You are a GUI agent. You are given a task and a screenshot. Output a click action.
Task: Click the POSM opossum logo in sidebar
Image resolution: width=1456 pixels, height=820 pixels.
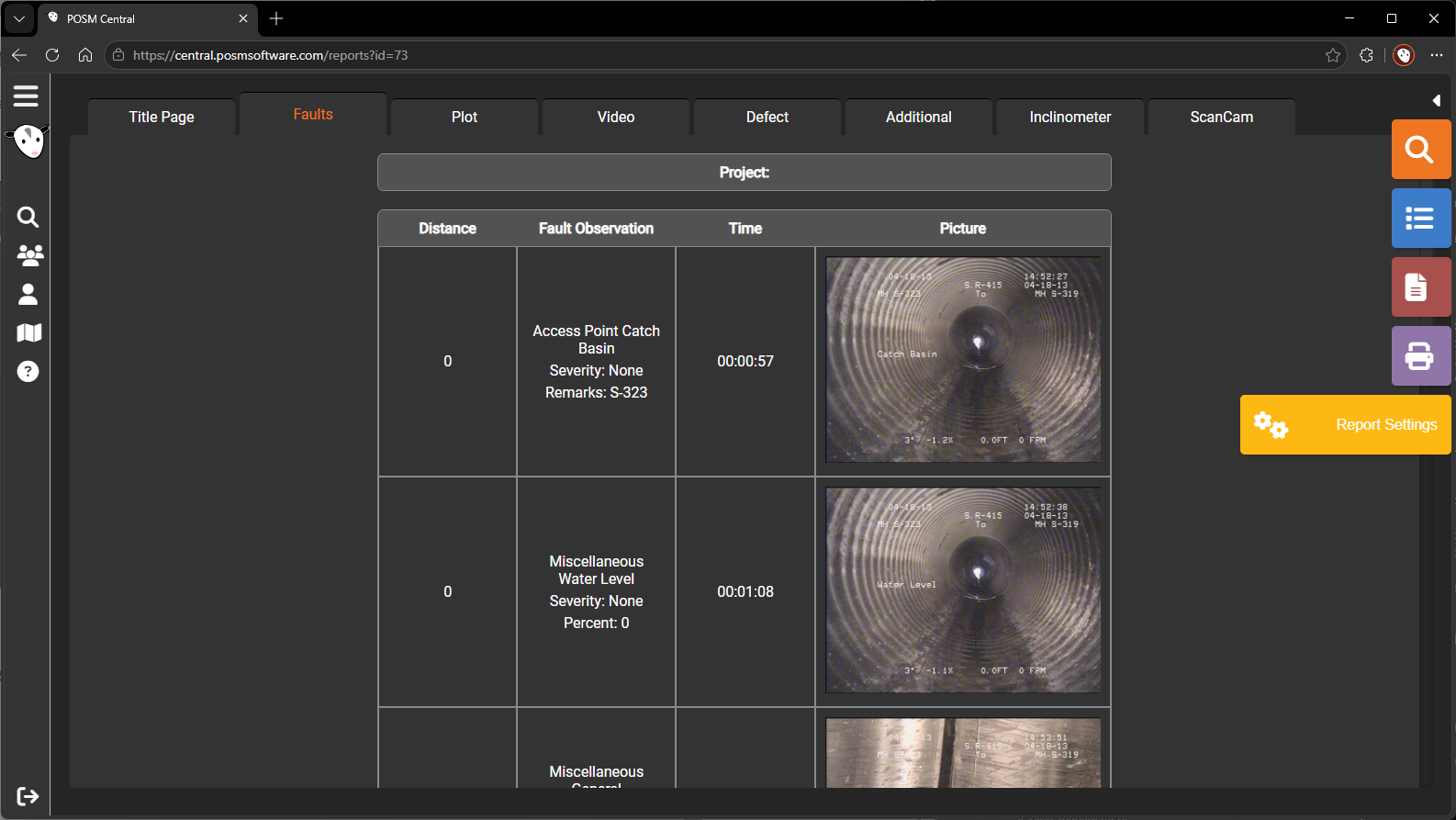[x=28, y=141]
